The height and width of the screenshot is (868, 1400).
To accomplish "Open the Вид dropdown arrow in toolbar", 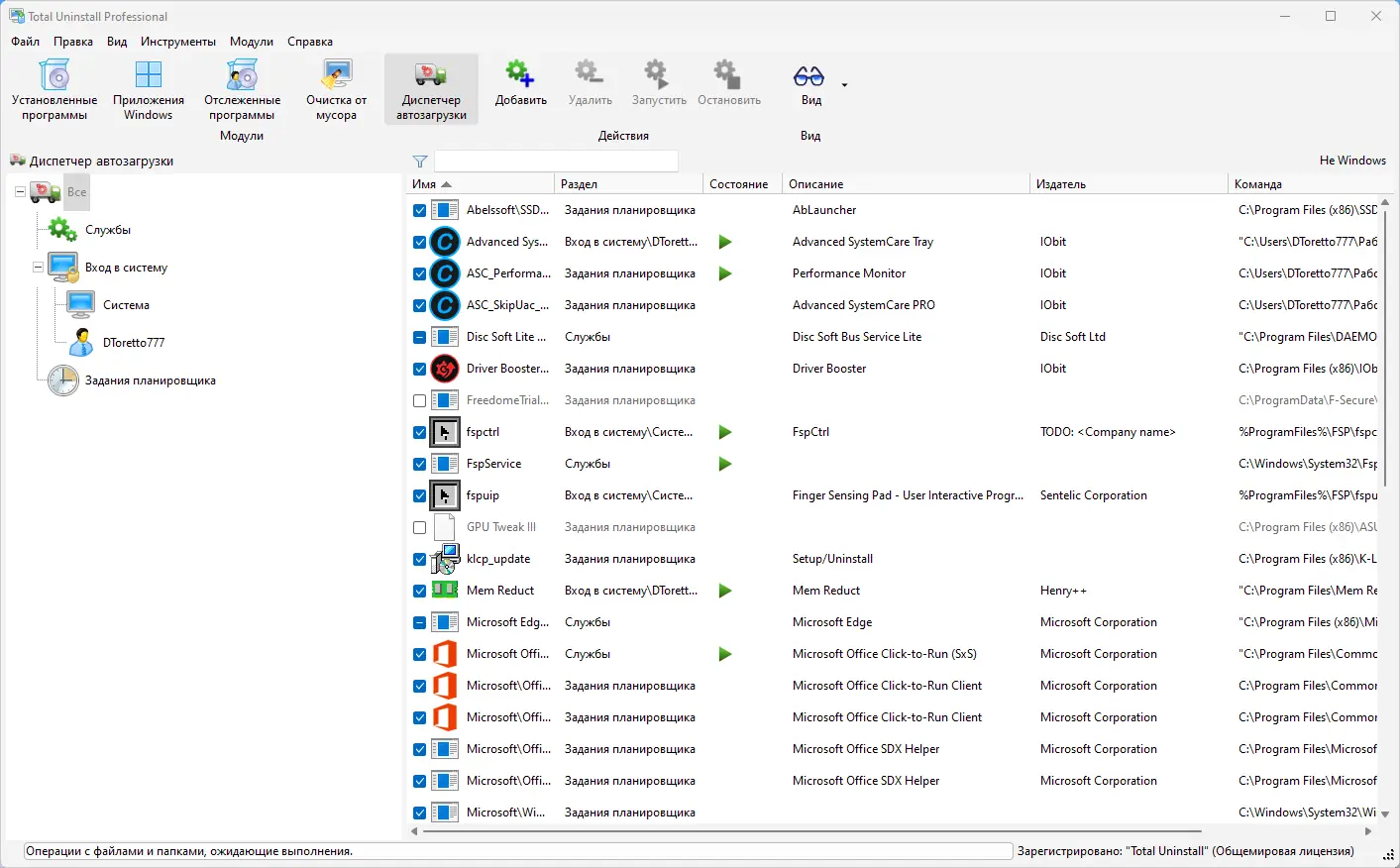I will (844, 85).
